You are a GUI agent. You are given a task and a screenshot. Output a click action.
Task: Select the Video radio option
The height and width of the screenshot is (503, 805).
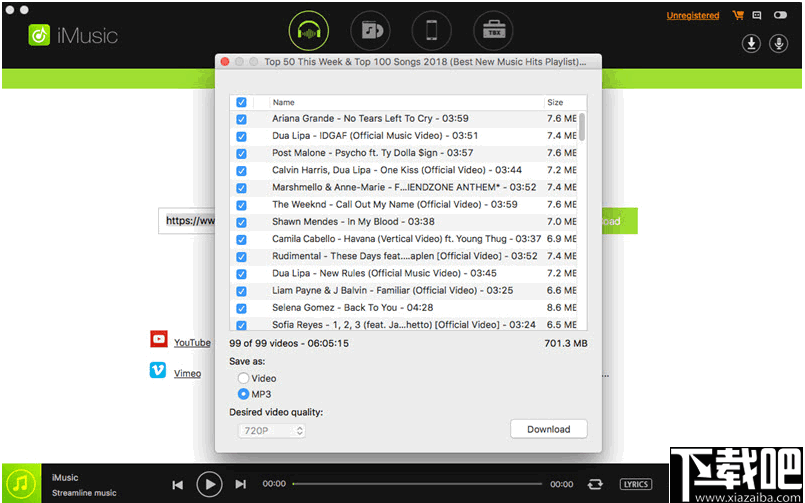[243, 378]
